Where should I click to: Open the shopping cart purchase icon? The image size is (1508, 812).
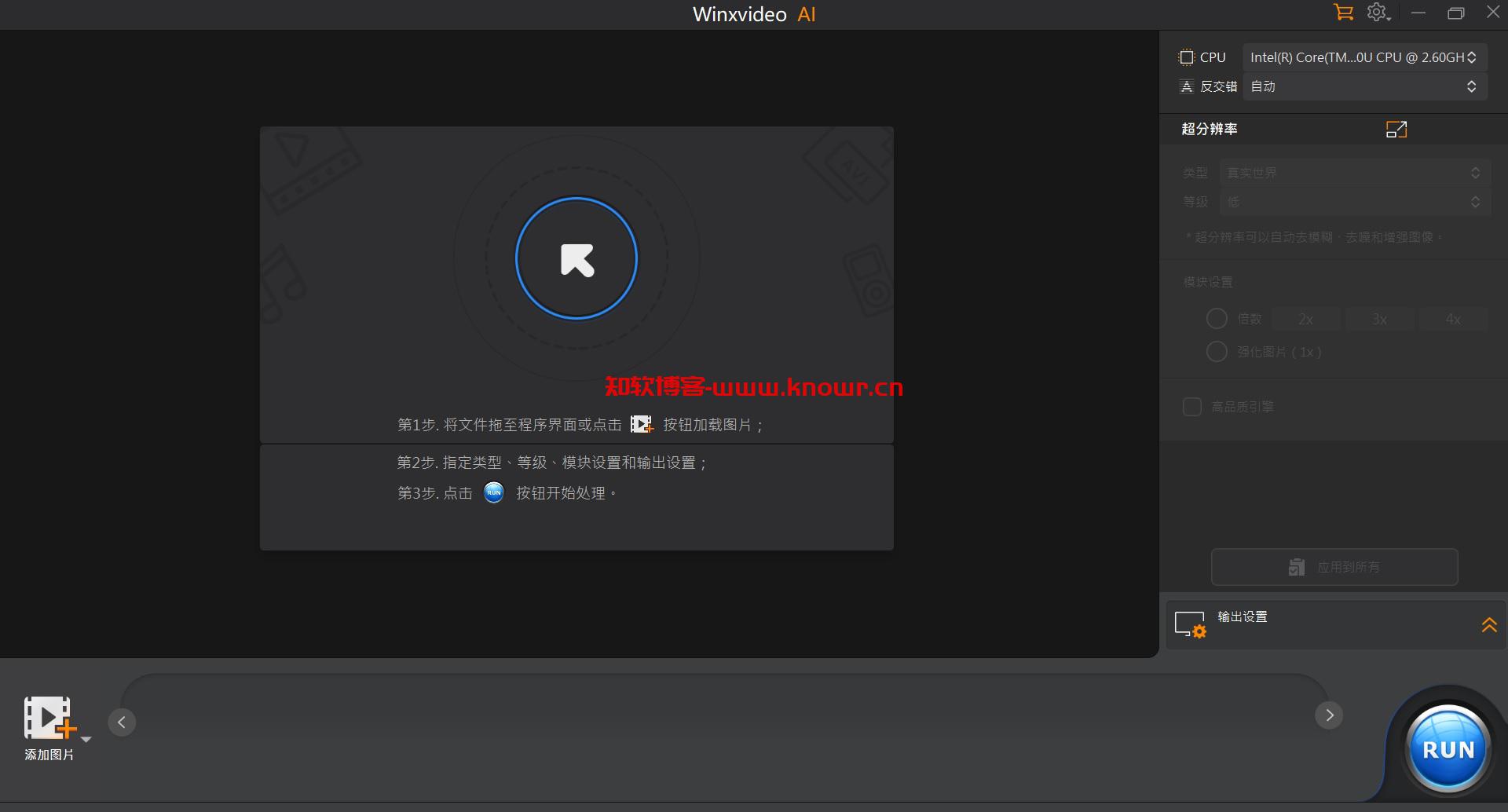click(1343, 13)
